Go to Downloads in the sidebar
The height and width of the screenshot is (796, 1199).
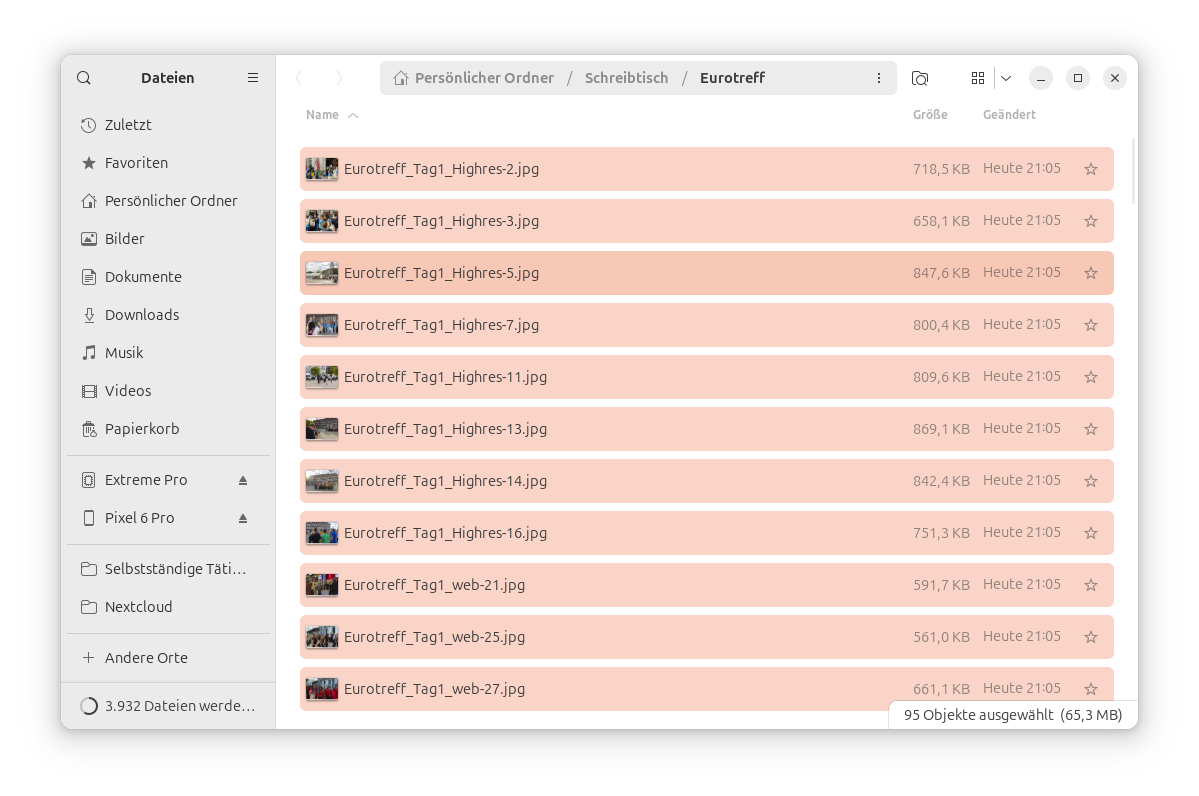(141, 315)
